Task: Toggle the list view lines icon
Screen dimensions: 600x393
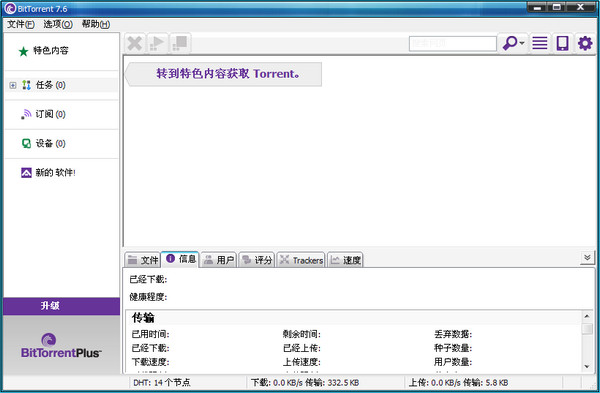Action: point(540,43)
